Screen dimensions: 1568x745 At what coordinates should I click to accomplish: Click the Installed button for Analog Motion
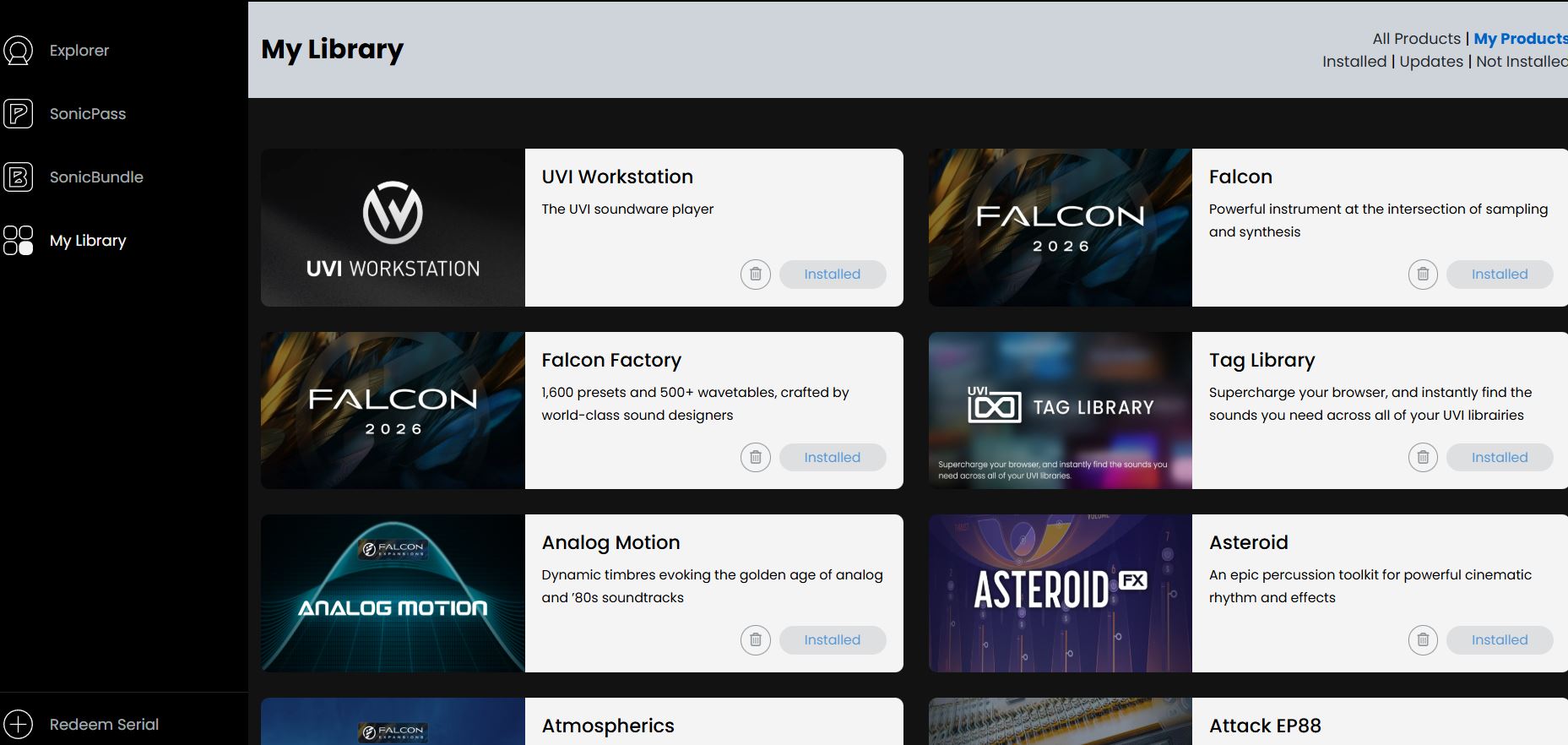click(832, 640)
